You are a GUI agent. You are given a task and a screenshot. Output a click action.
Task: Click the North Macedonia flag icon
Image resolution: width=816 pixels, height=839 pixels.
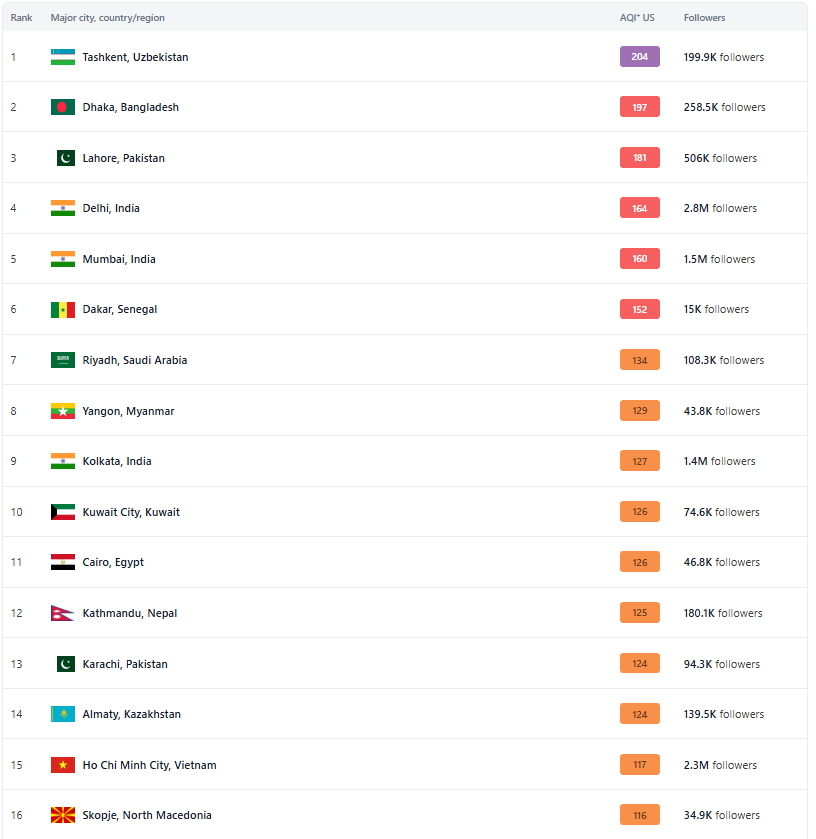(x=63, y=815)
